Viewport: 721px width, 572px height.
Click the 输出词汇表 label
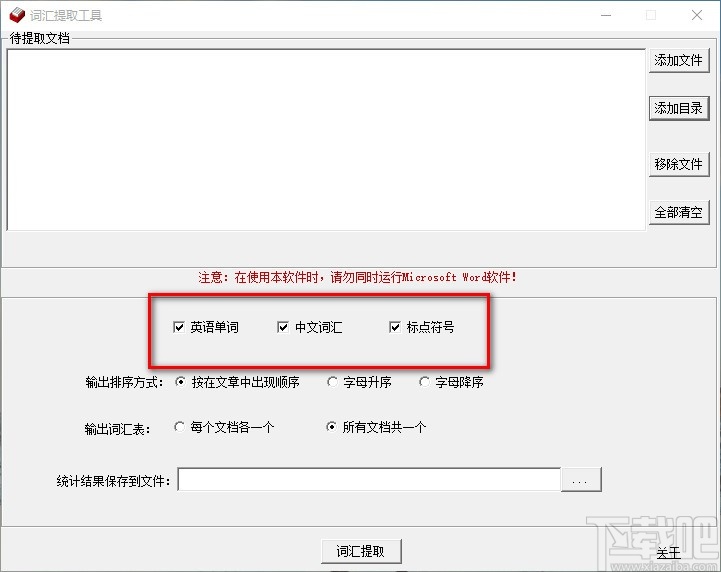[117, 429]
